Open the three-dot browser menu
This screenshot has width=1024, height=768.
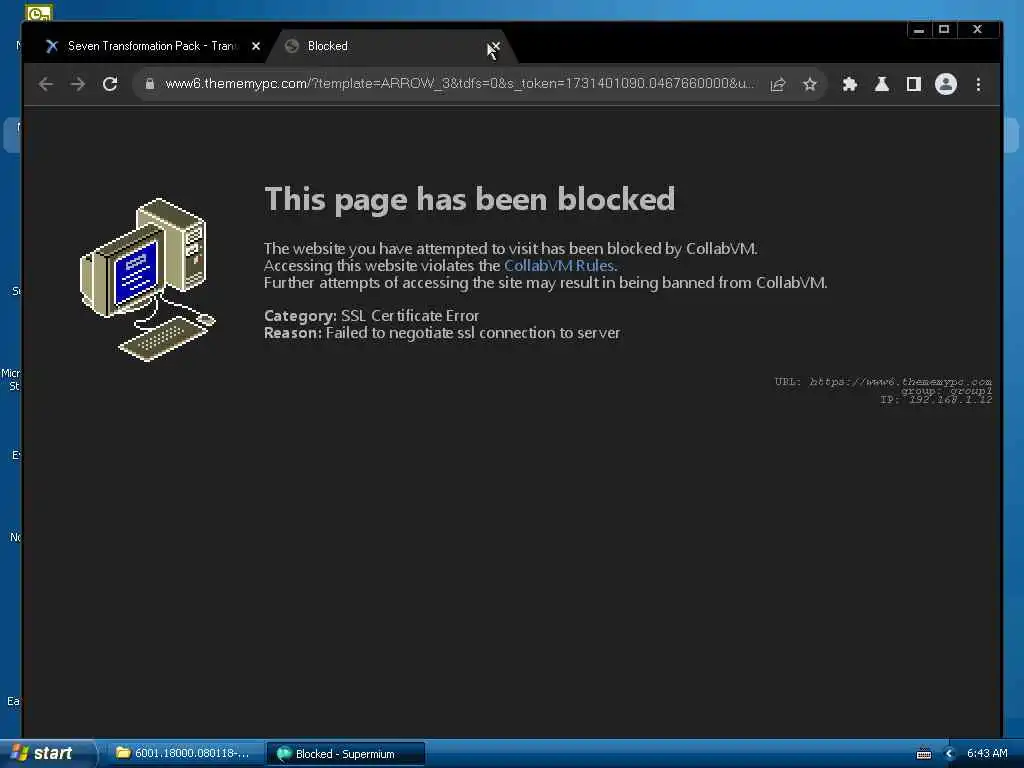(978, 84)
